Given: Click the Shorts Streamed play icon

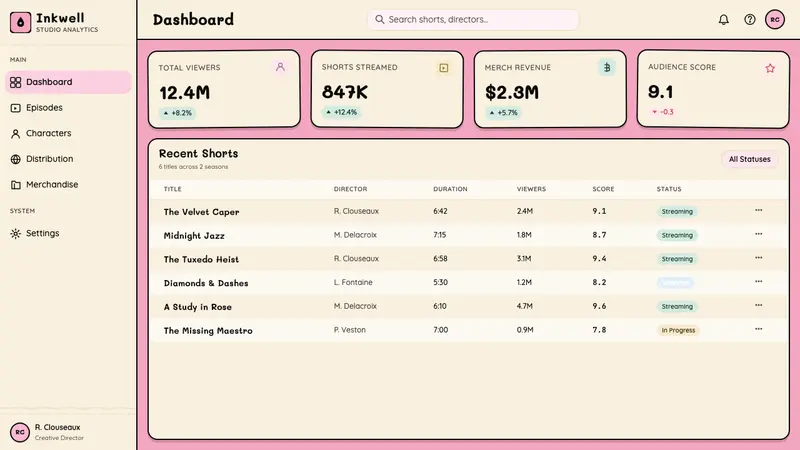Looking at the screenshot, I should point(443,67).
